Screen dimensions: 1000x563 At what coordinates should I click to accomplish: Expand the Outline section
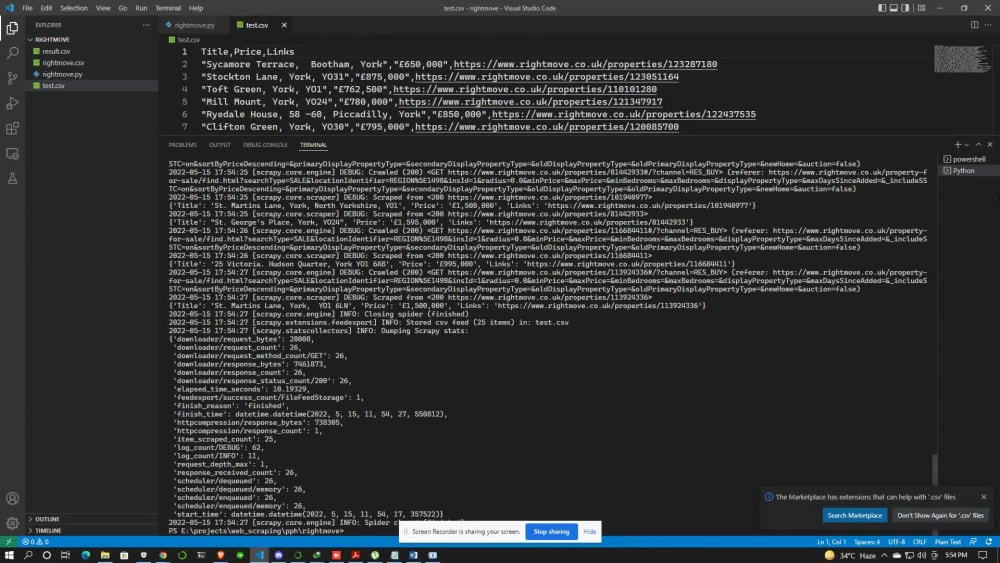click(92, 519)
